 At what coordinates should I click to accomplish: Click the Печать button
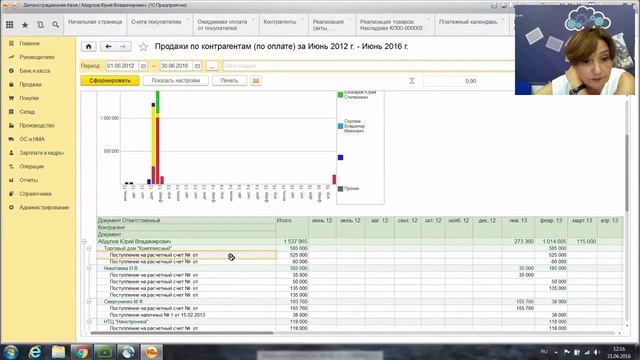(229, 81)
